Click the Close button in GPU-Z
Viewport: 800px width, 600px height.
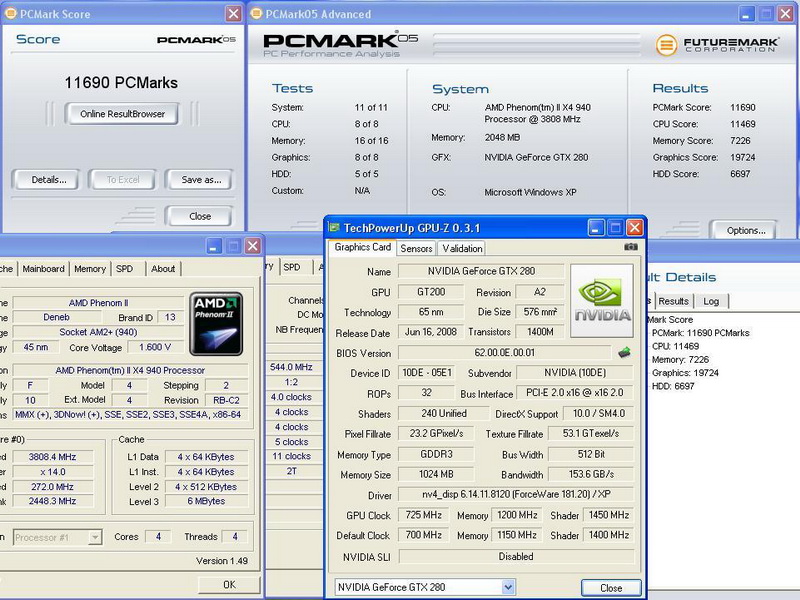(x=611, y=588)
